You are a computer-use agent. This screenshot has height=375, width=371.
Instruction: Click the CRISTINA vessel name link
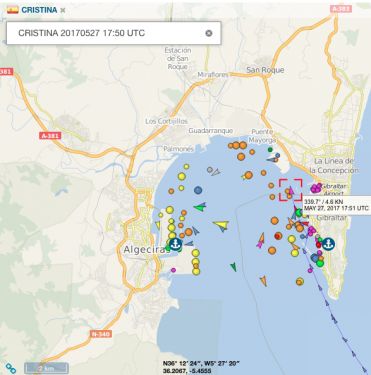[x=39, y=10]
